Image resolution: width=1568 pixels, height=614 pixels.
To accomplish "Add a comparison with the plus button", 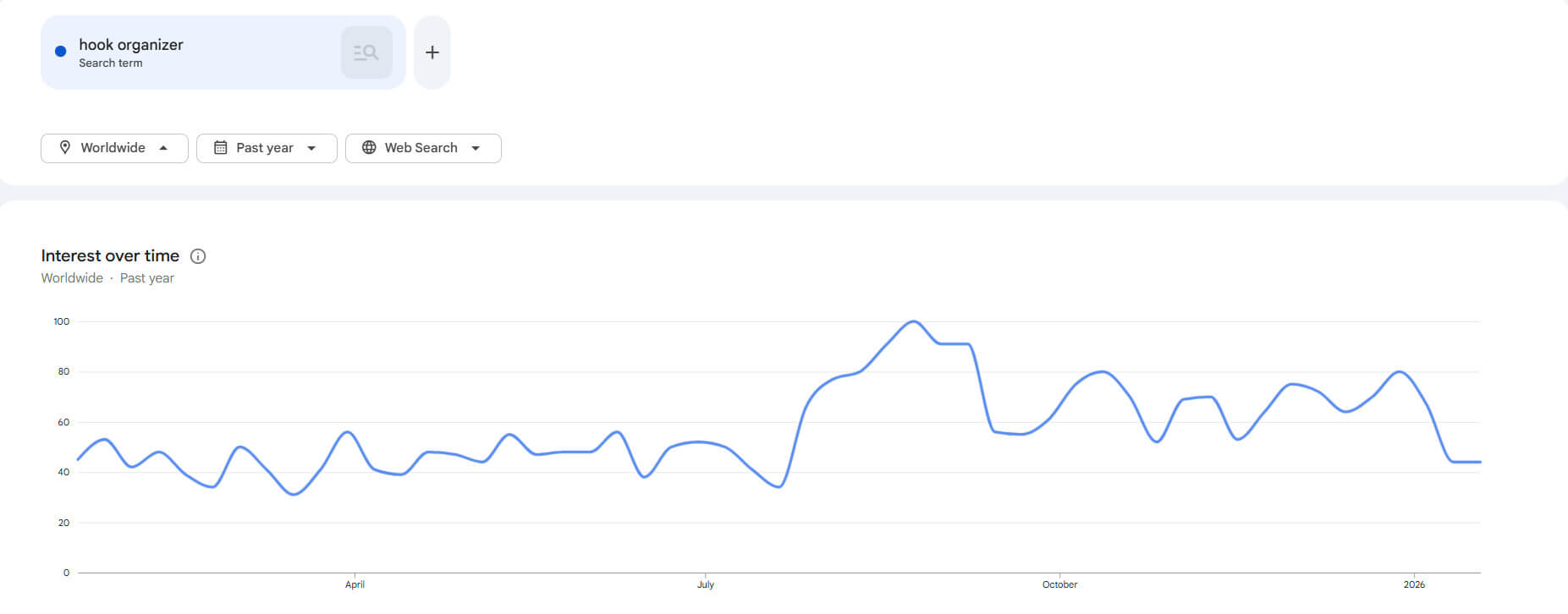I will coord(432,52).
